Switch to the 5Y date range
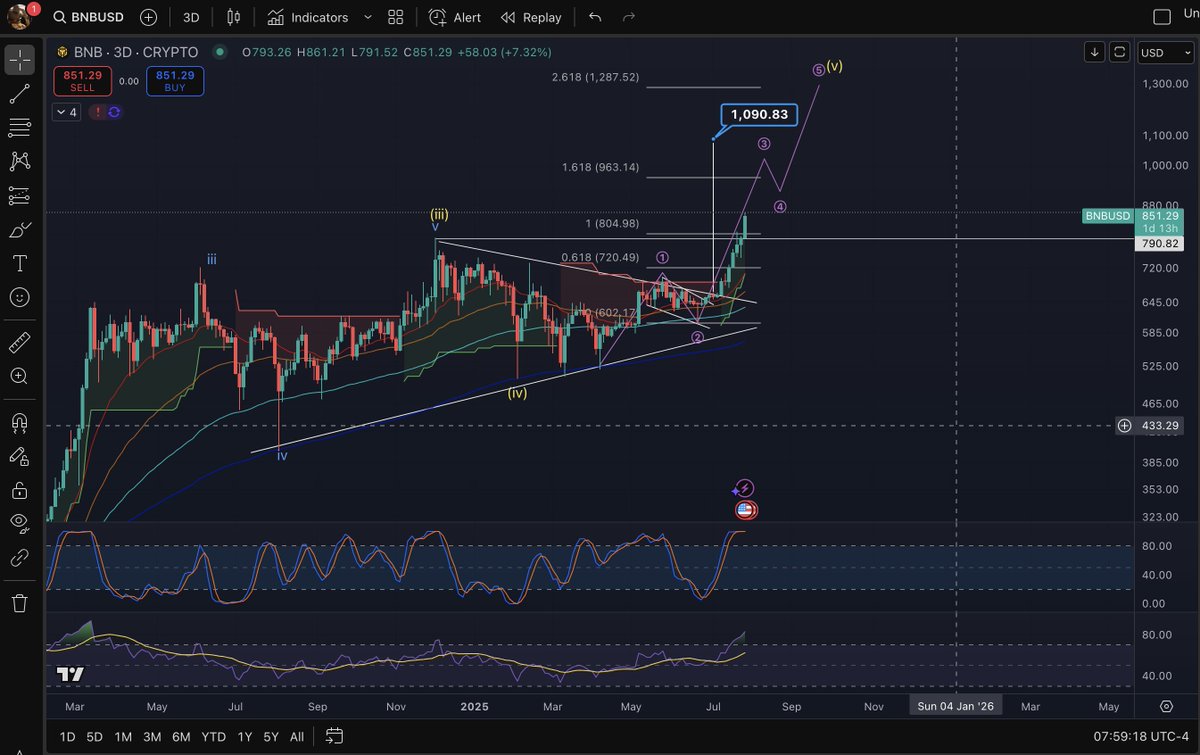This screenshot has width=1200, height=755. point(271,737)
